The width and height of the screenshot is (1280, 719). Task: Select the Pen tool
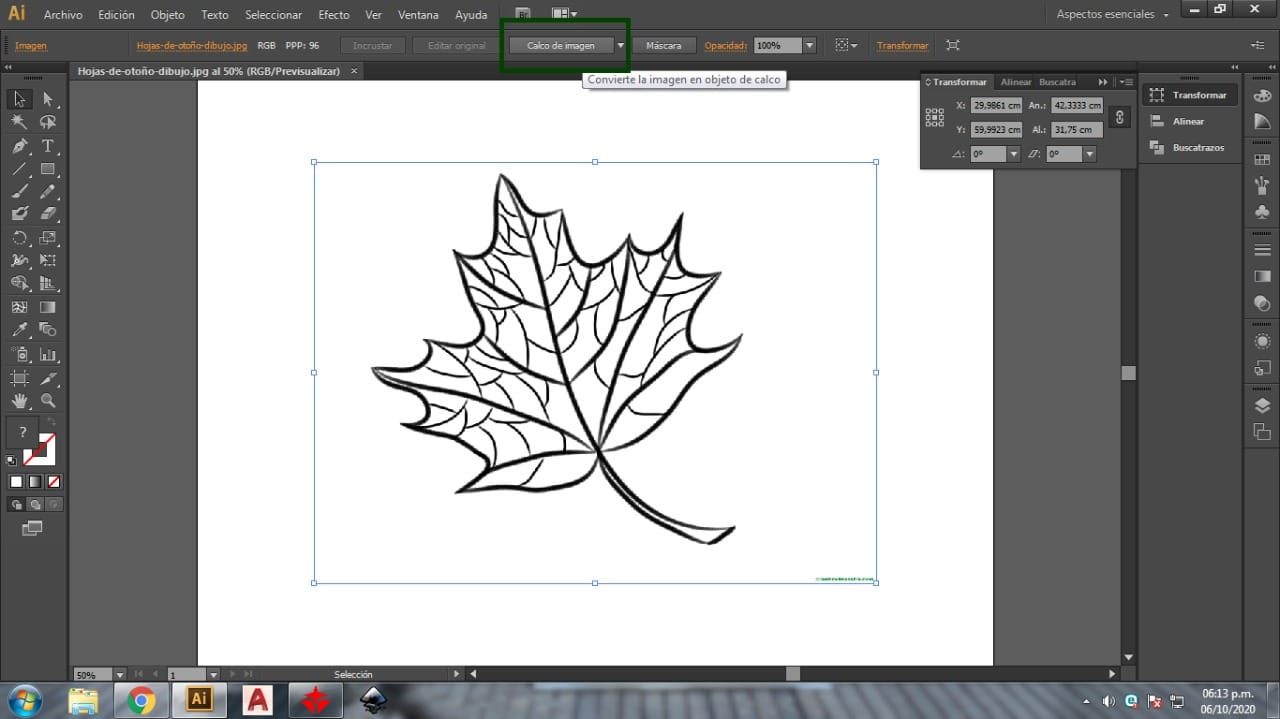tap(19, 146)
